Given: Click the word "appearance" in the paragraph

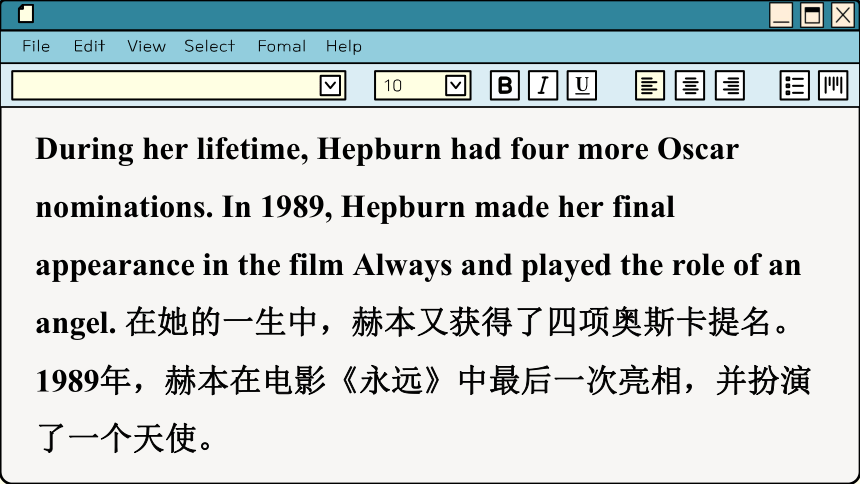Looking at the screenshot, I should coord(115,266).
